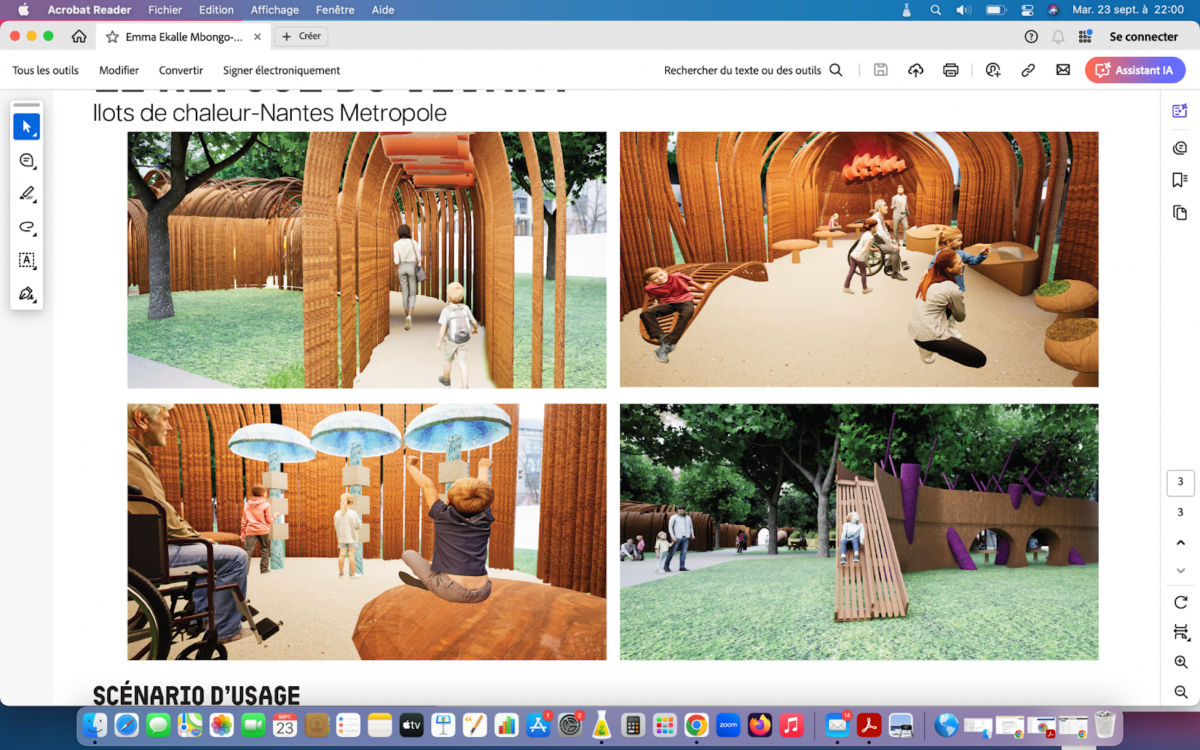Select the freehand Draw tool
The image size is (1200, 750).
[27, 227]
